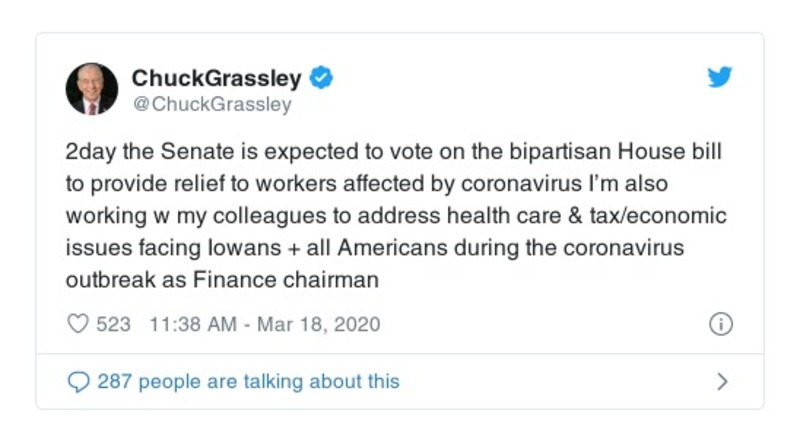Click the blue speech bubble icon
The image size is (800, 445).
pyautogui.click(x=77, y=381)
